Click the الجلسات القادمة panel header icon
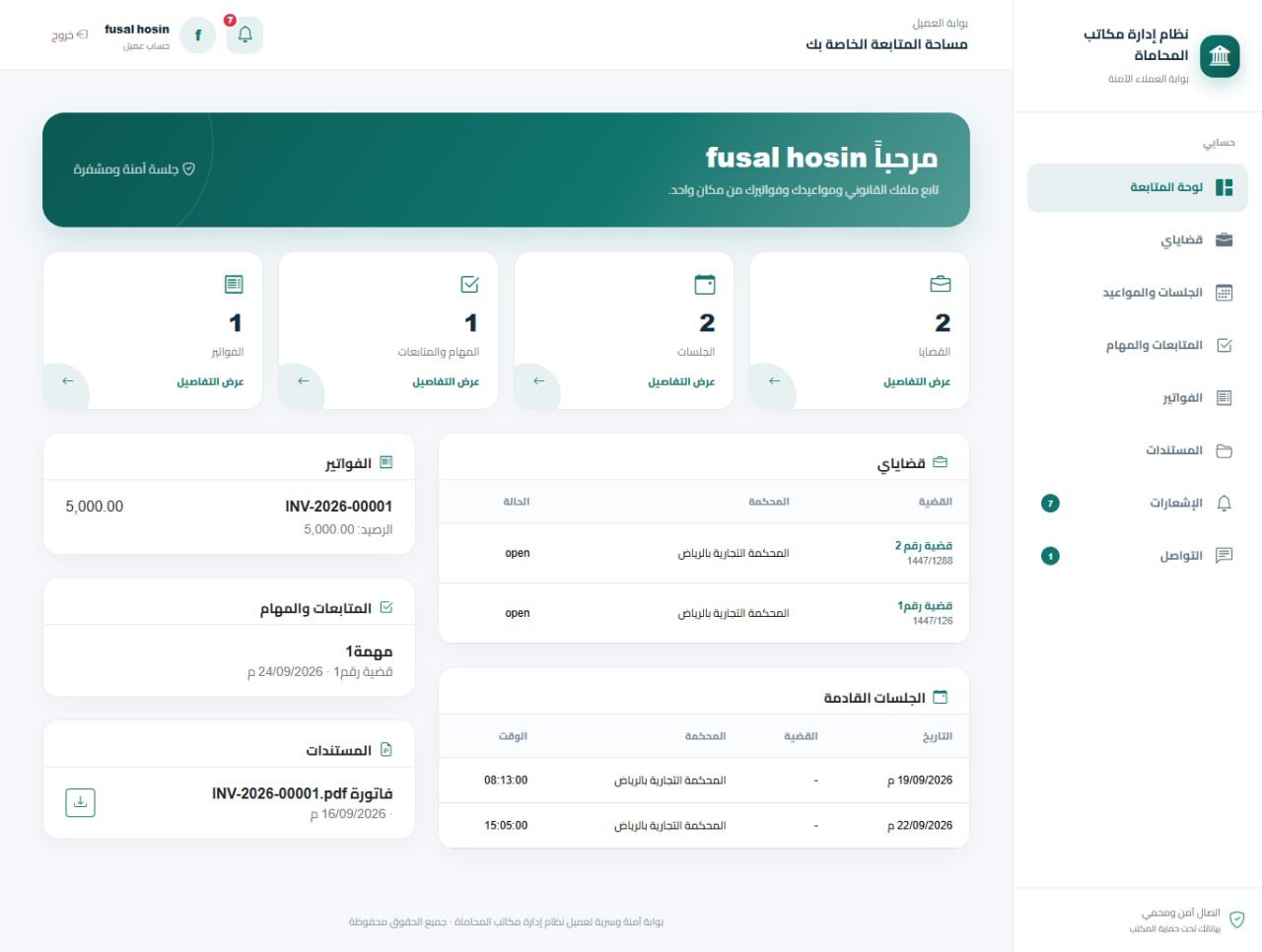The height and width of the screenshot is (952, 1262). coord(940,698)
